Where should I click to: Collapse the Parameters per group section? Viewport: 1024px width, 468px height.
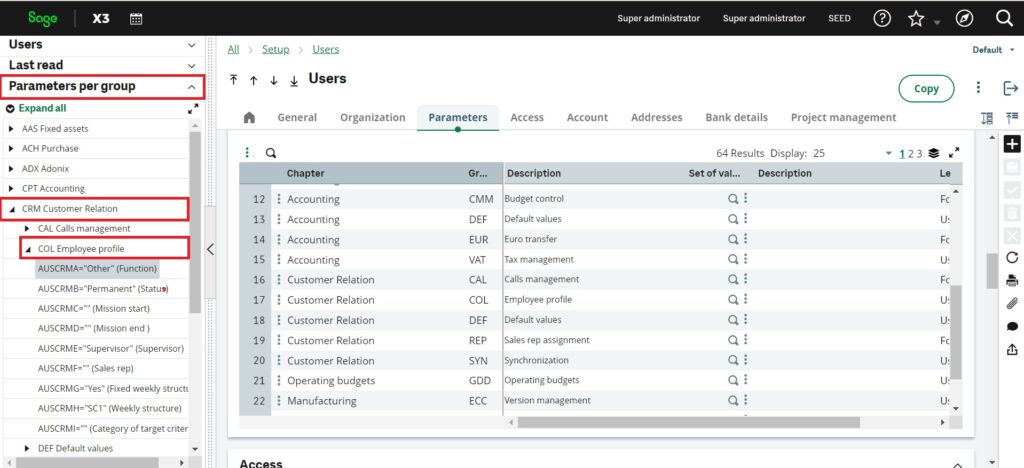(191, 86)
